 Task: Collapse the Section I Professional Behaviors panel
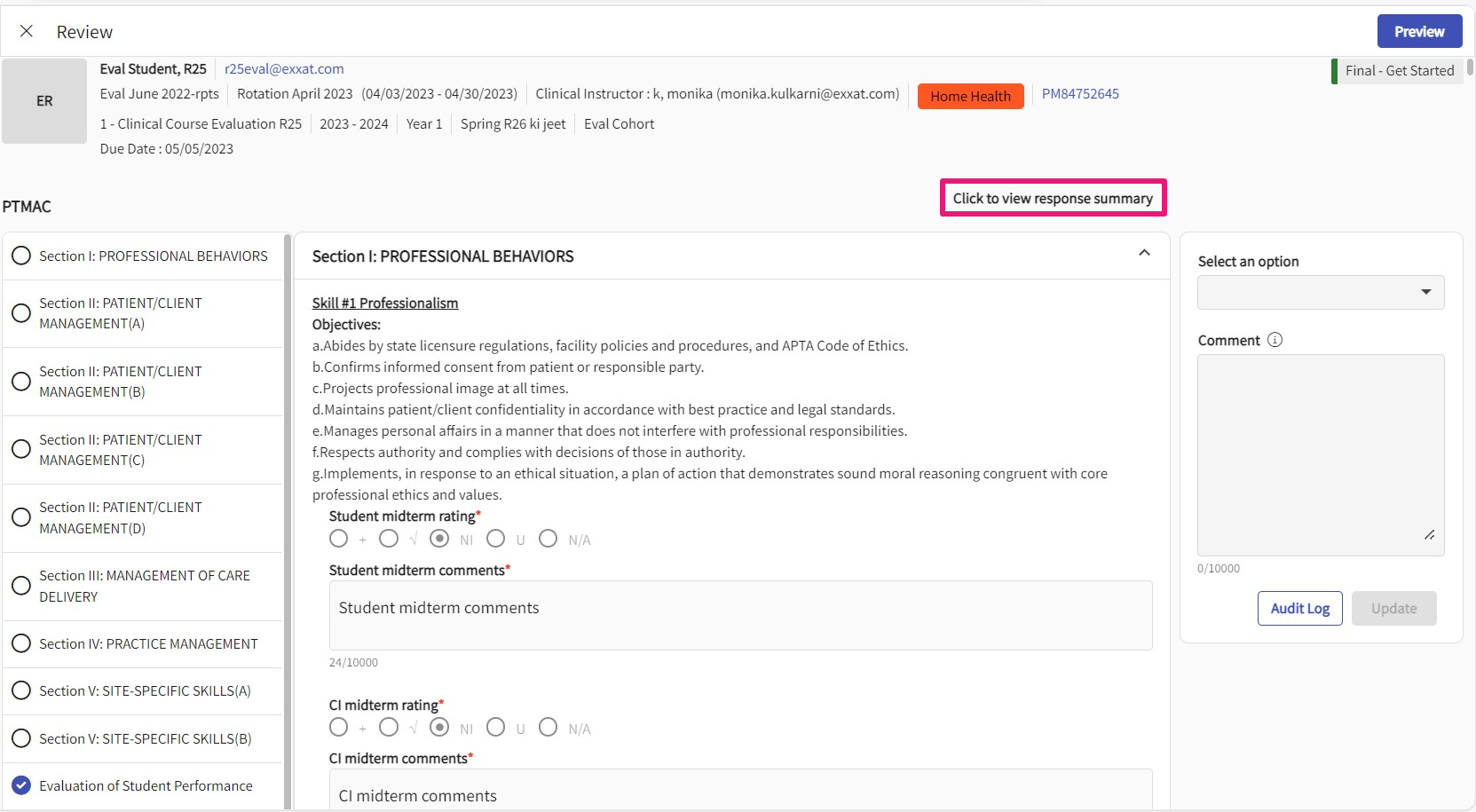[x=1144, y=254]
